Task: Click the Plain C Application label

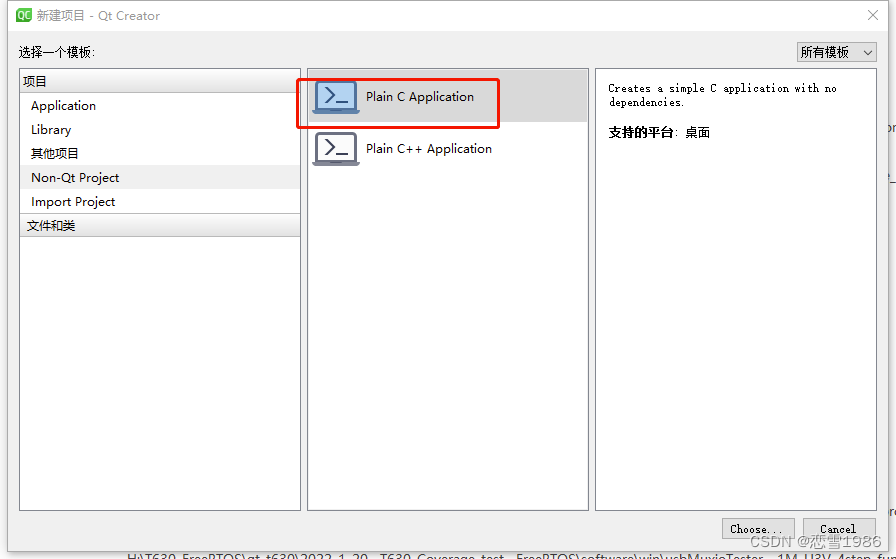Action: (x=420, y=97)
